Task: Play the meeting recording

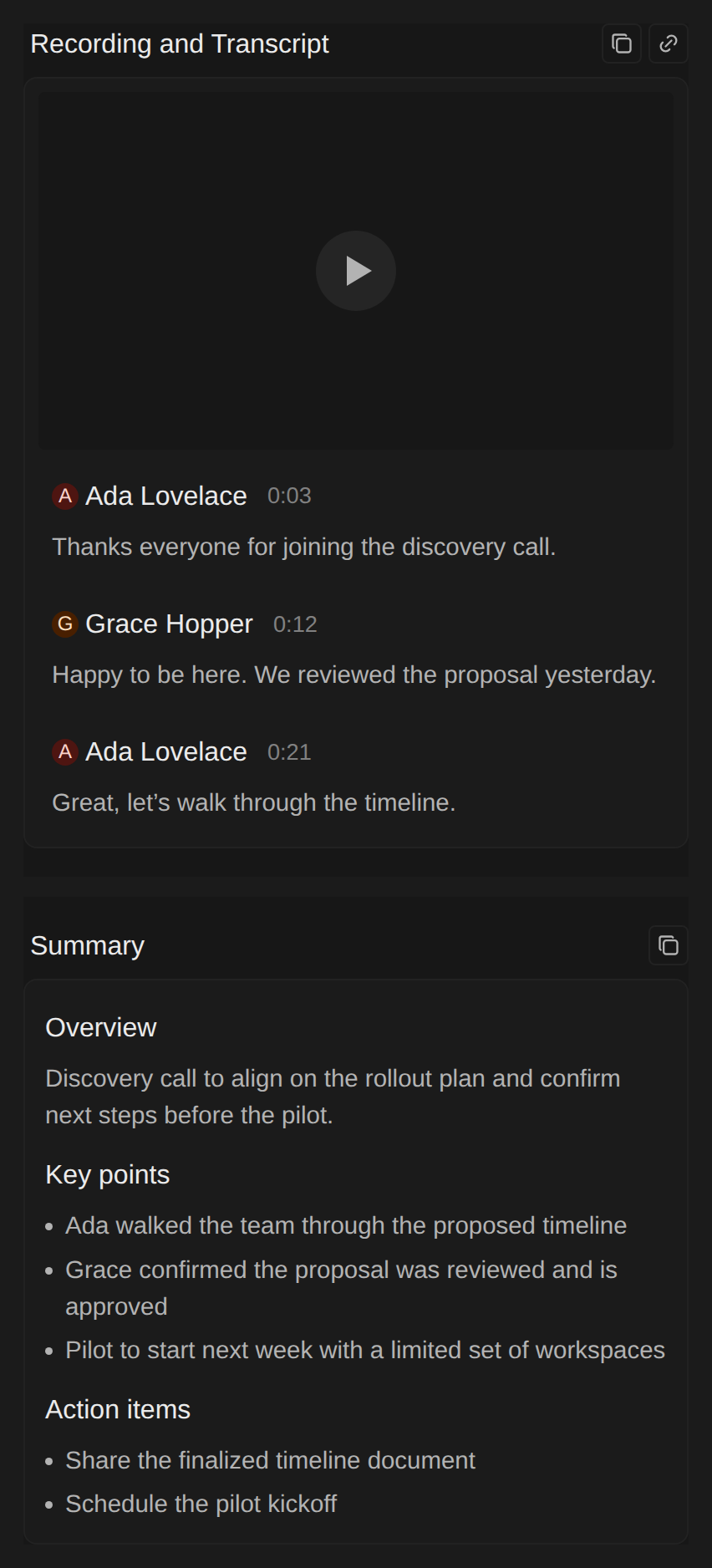Action: pyautogui.click(x=356, y=271)
